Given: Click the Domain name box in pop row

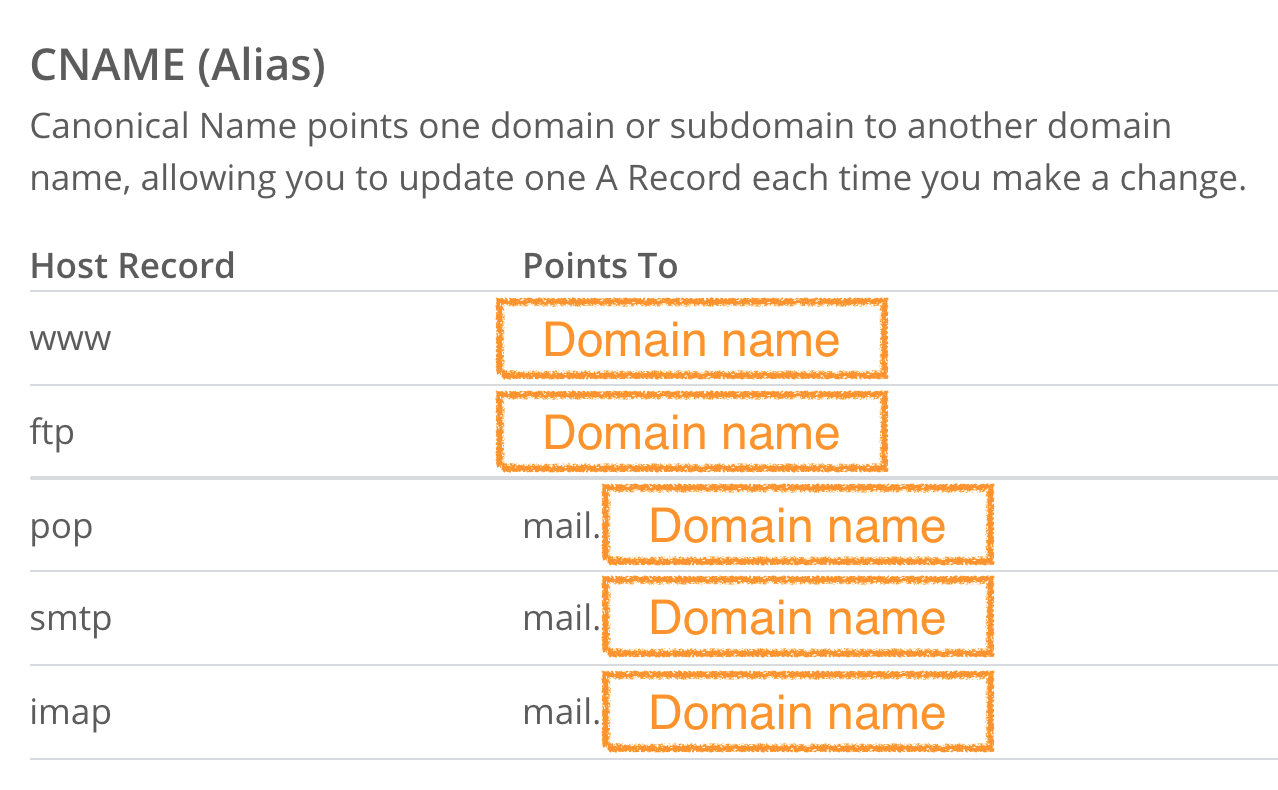Looking at the screenshot, I should tap(797, 525).
